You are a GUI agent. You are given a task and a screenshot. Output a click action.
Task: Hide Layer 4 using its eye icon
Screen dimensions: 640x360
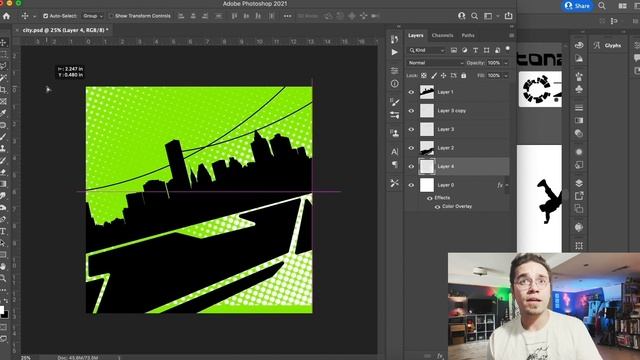411,167
